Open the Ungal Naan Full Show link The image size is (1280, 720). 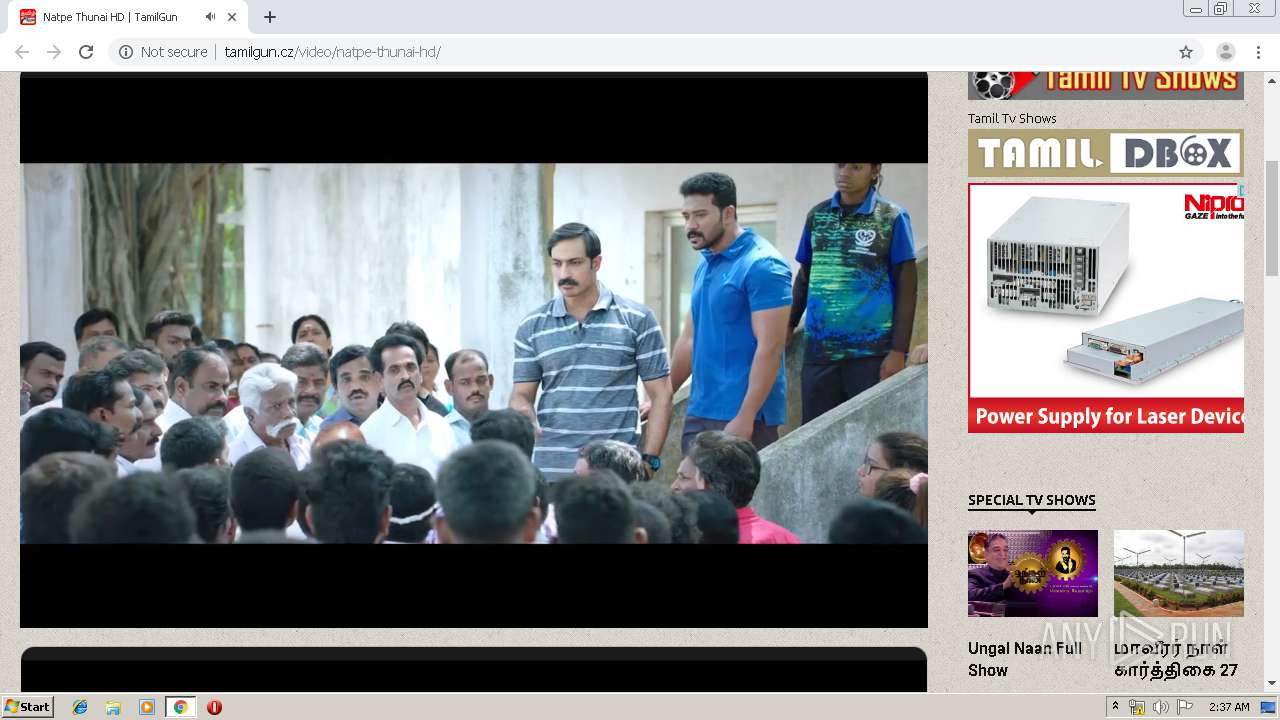[1025, 659]
